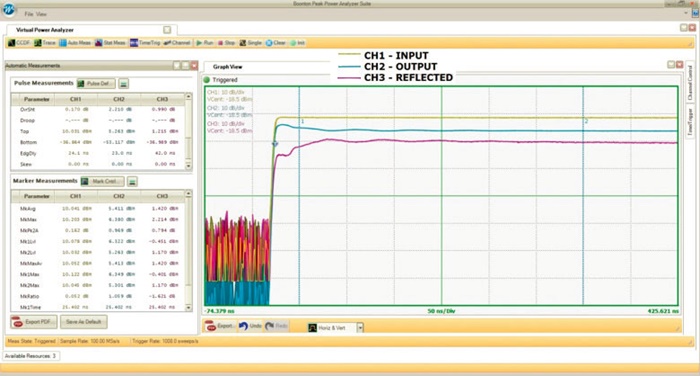Open Time/Trig settings
This screenshot has height=376, width=700.
pyautogui.click(x=145, y=43)
